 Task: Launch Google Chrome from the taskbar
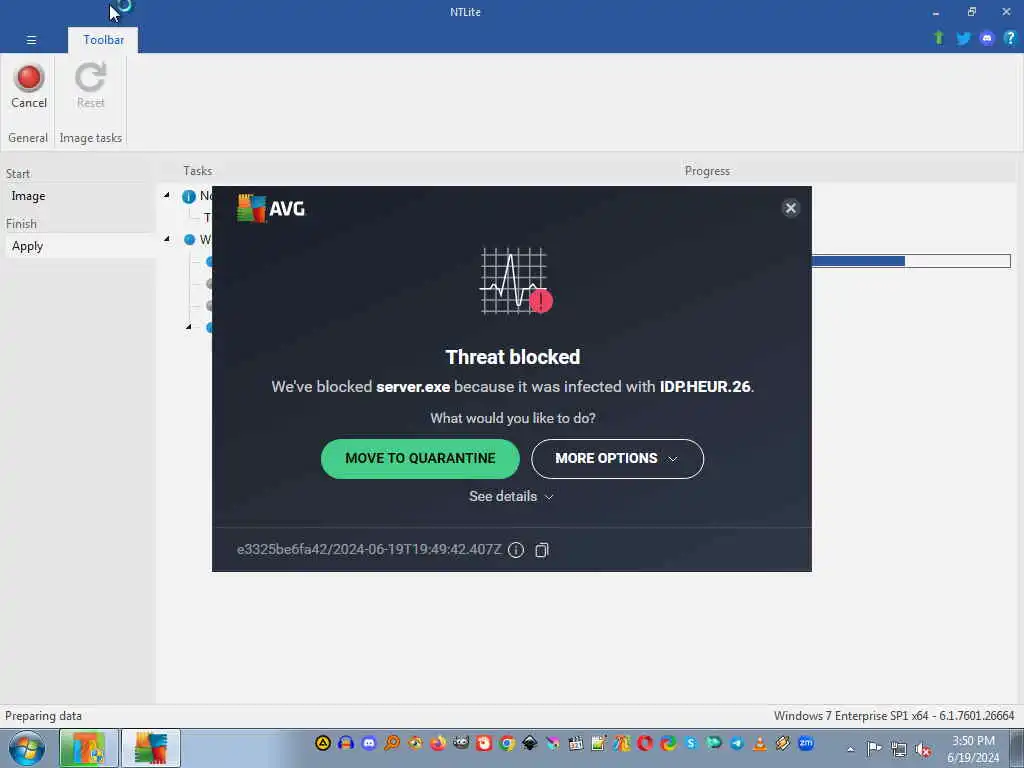[507, 743]
